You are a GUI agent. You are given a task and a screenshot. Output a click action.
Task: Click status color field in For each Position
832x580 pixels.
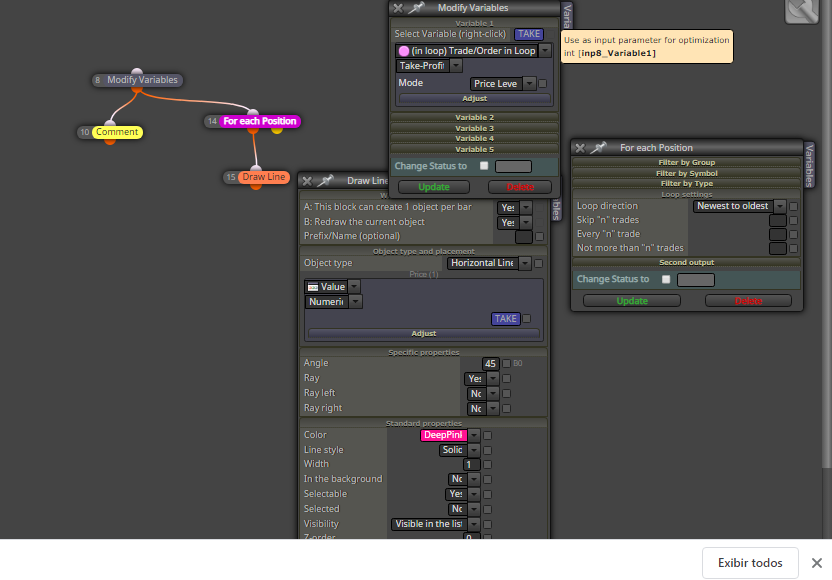tap(696, 280)
